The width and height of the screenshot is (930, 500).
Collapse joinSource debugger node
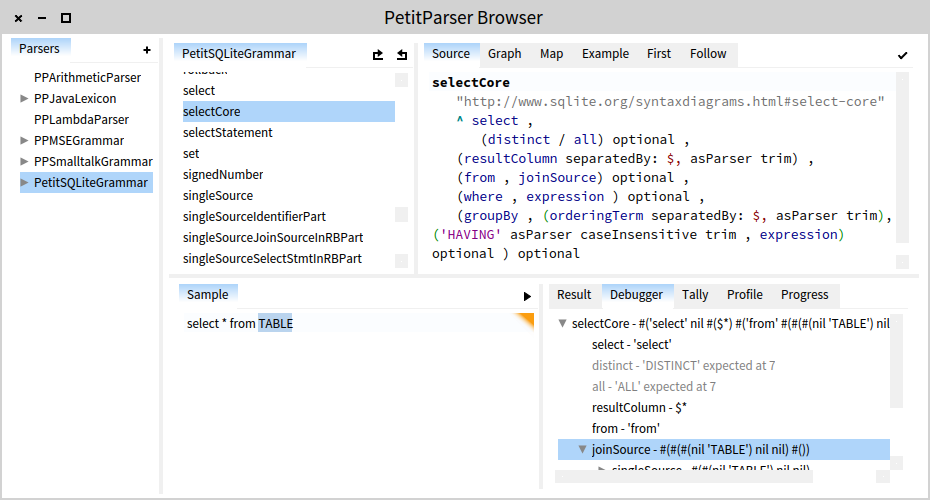pyautogui.click(x=582, y=449)
